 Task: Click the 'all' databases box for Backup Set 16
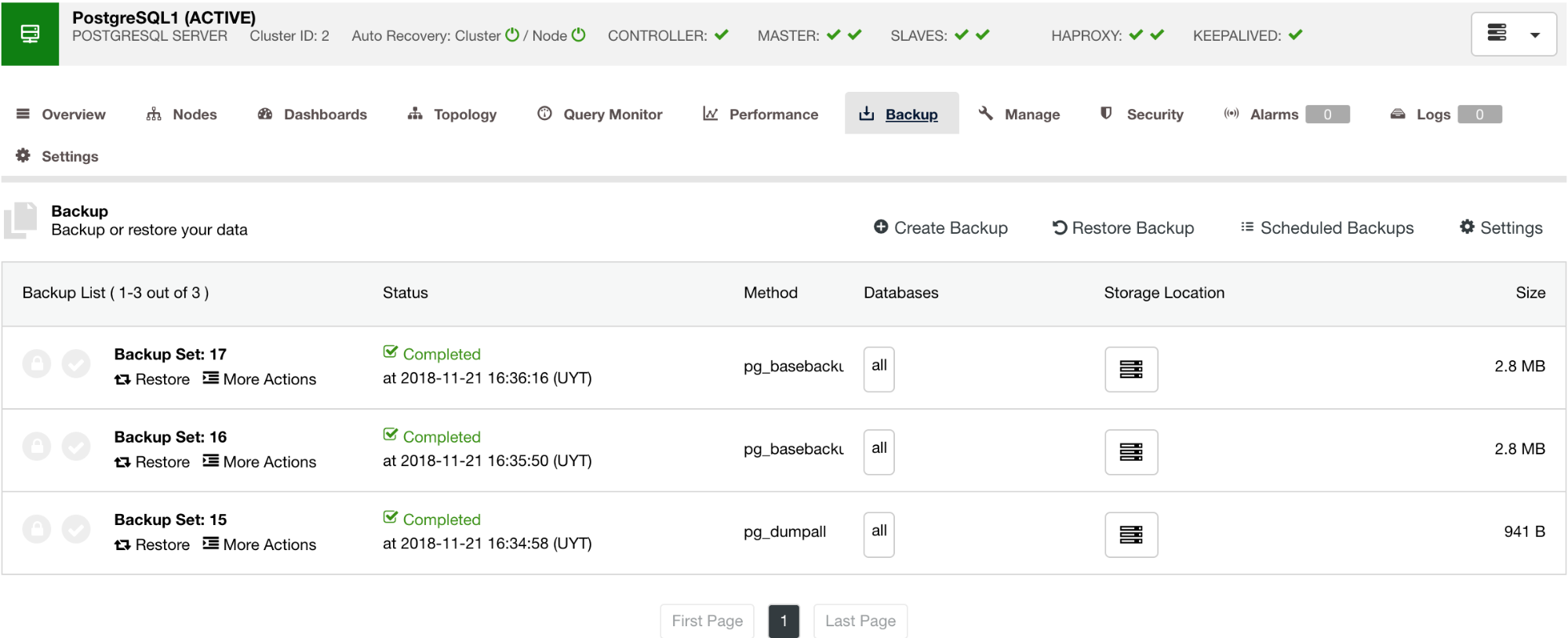pyautogui.click(x=879, y=452)
